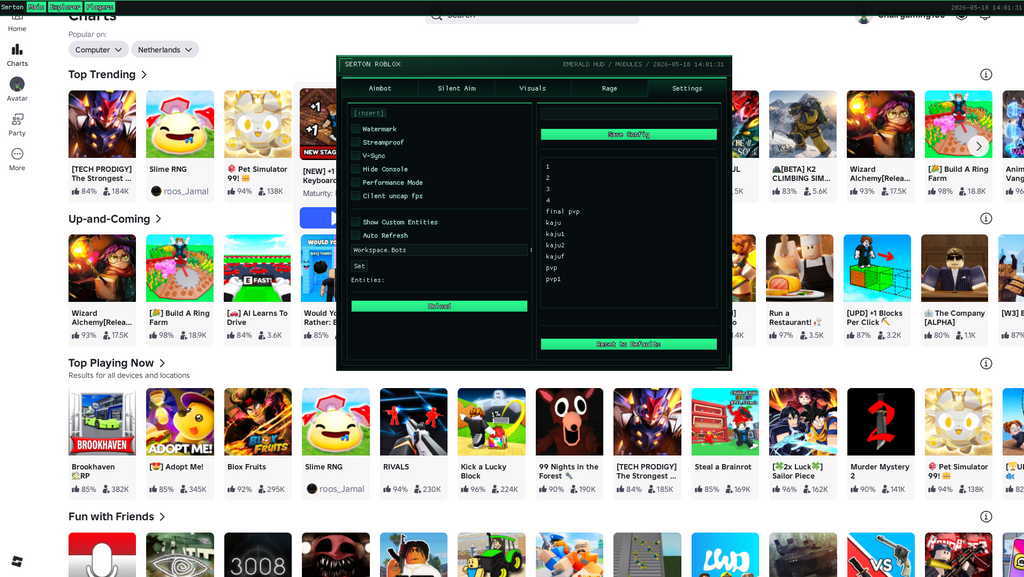Click the Explorer tab in Serton bar

pos(65,7)
